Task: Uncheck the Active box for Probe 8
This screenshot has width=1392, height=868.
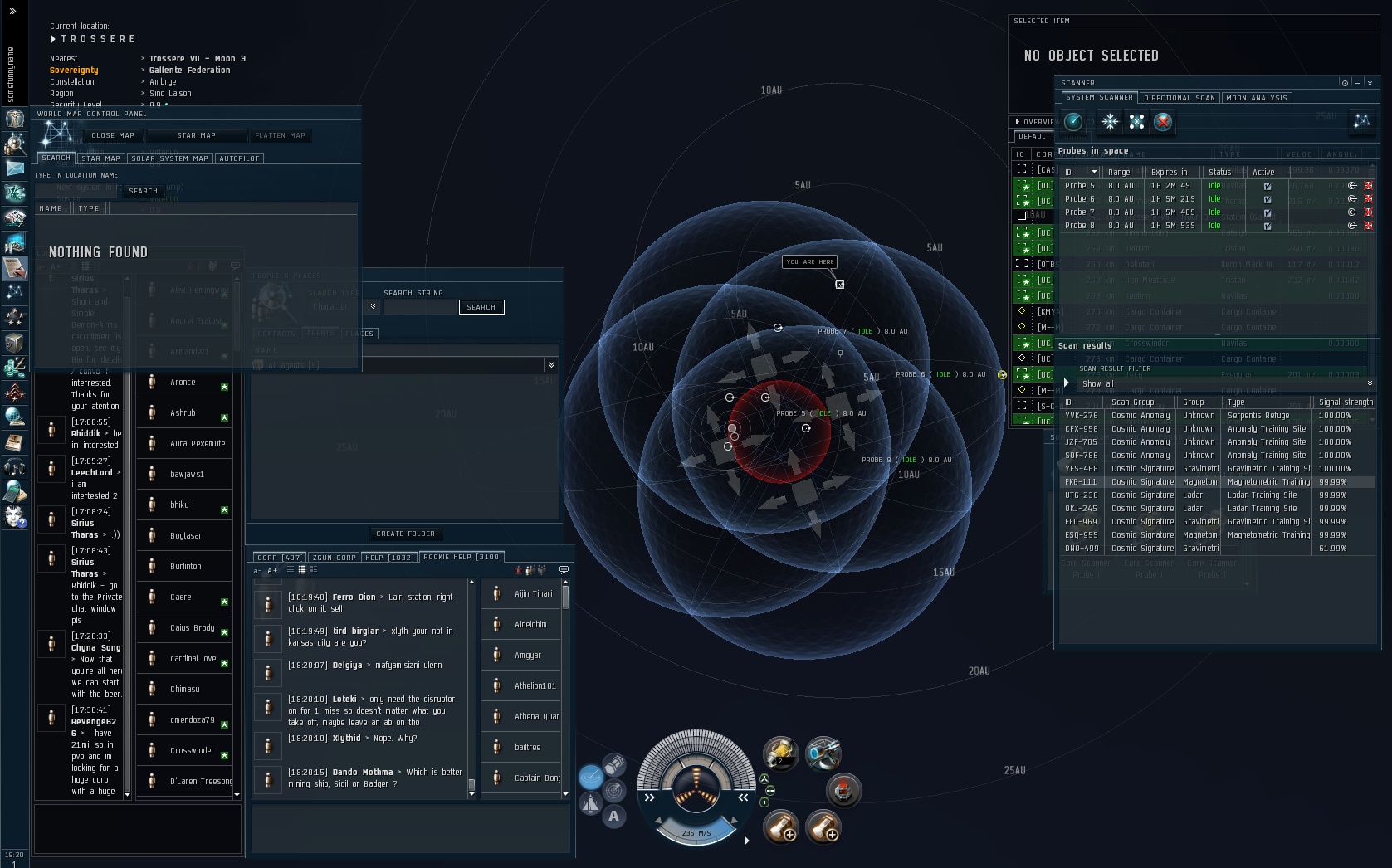Action: click(1267, 226)
